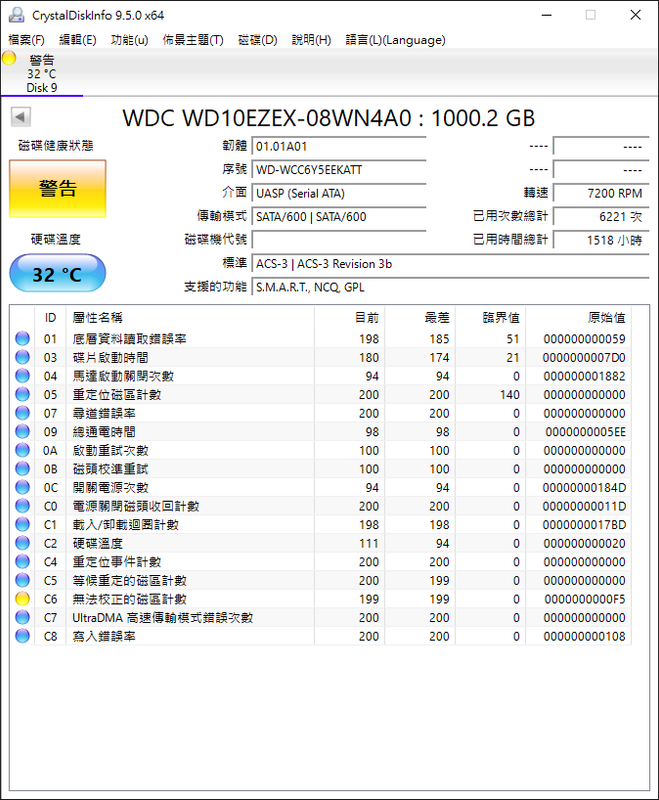Click the standard field ACS-3 Revision 3b

click(x=450, y=264)
